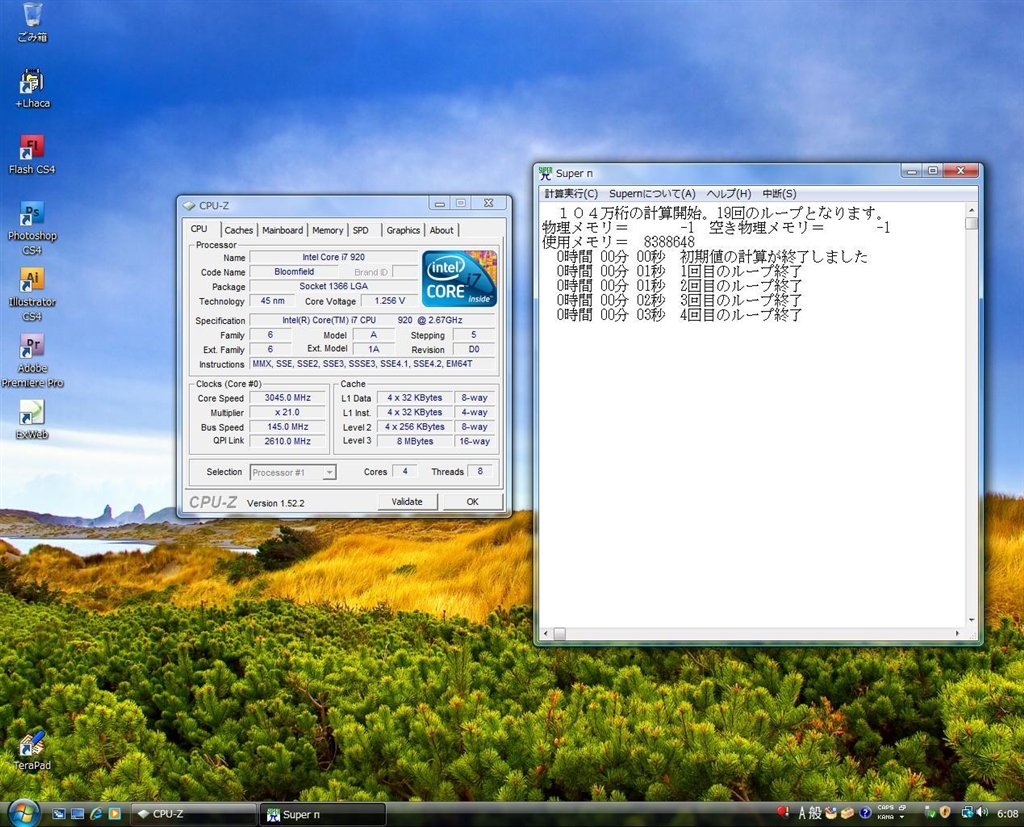Image resolution: width=1024 pixels, height=827 pixels.
Task: Click the 中断(S) menu in Super π
Action: pos(780,193)
